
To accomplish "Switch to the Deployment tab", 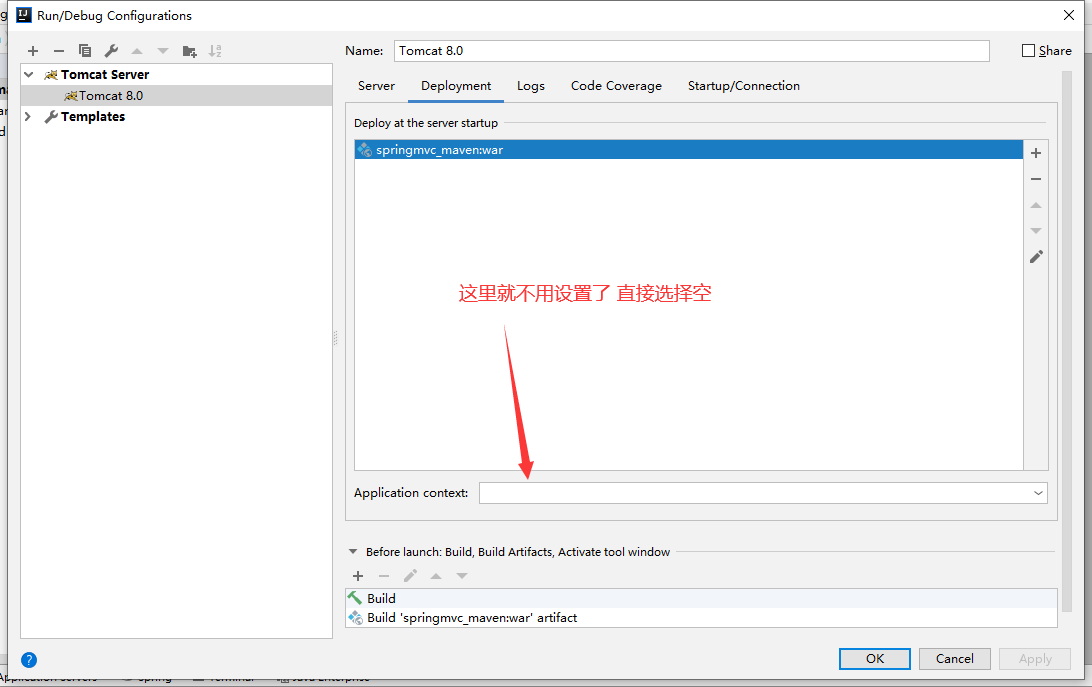I will pyautogui.click(x=455, y=86).
